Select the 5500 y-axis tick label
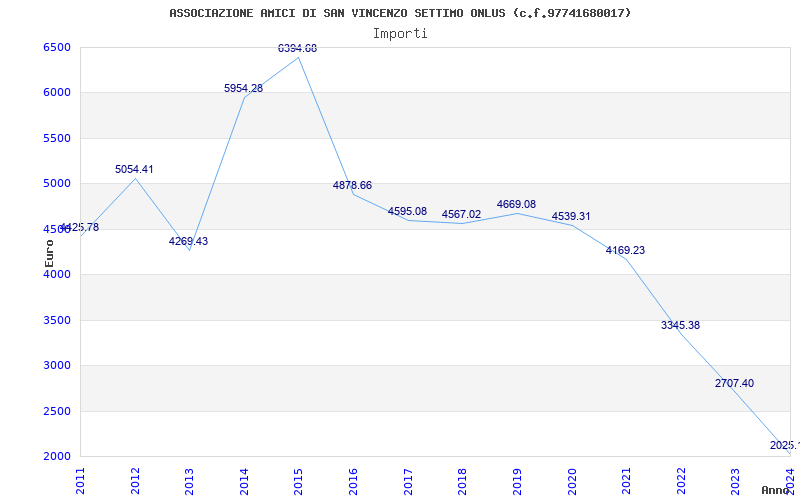This screenshot has height=500, width=800. click(56, 139)
